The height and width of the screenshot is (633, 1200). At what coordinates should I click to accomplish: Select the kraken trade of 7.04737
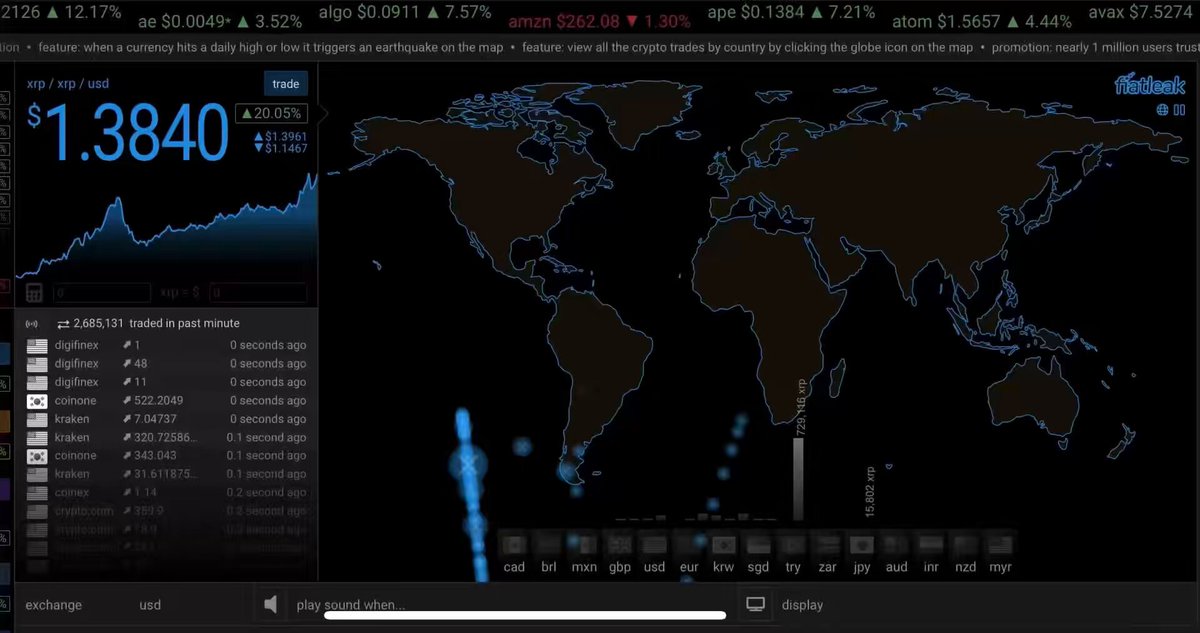click(167, 419)
